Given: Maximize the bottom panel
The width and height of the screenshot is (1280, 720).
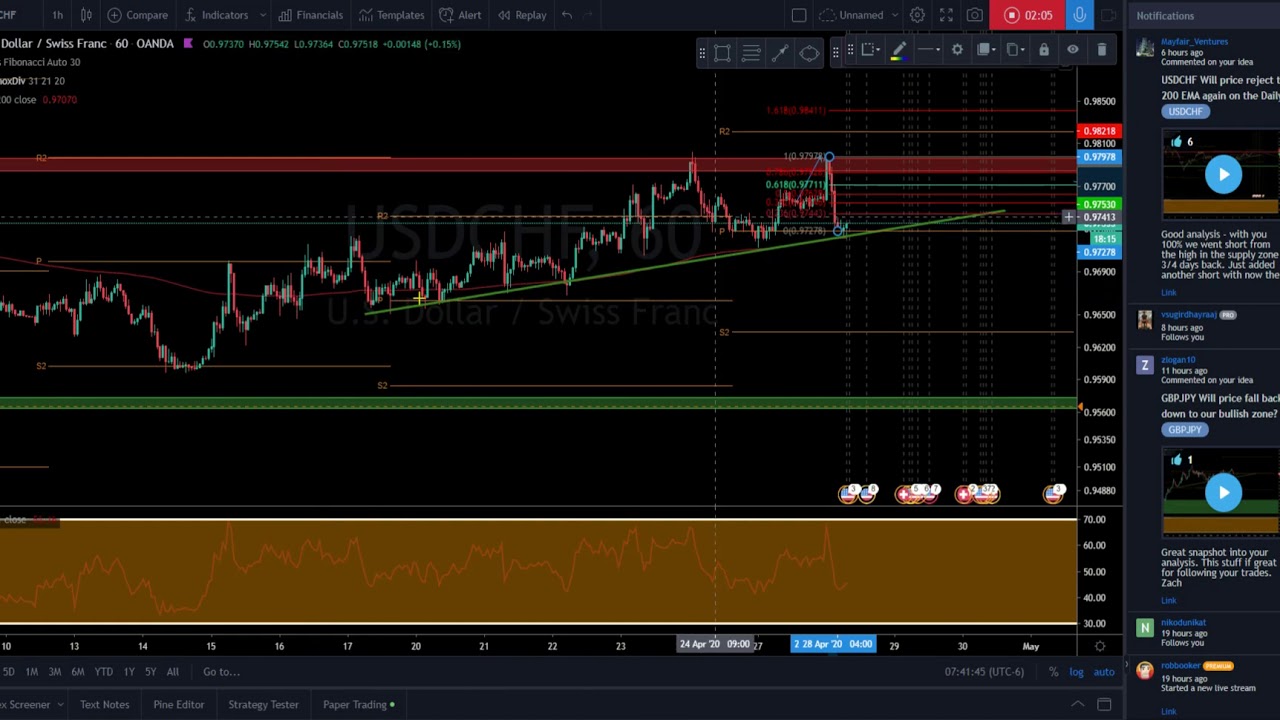Looking at the screenshot, I should tap(1104, 704).
